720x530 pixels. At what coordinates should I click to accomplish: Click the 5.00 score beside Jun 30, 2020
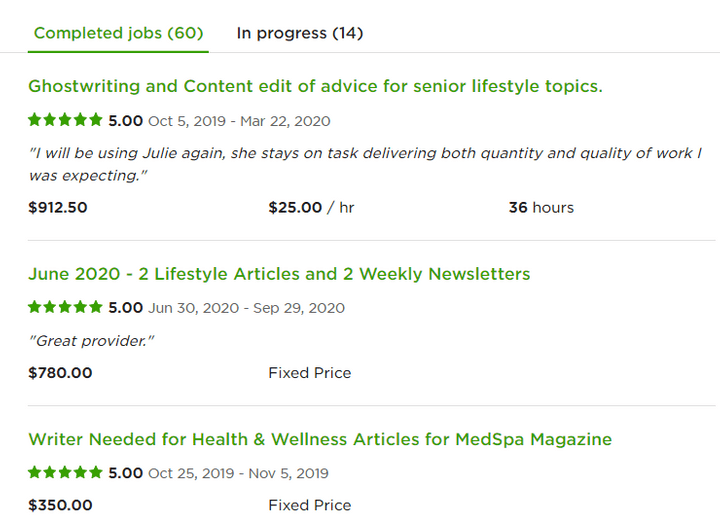[x=126, y=308]
